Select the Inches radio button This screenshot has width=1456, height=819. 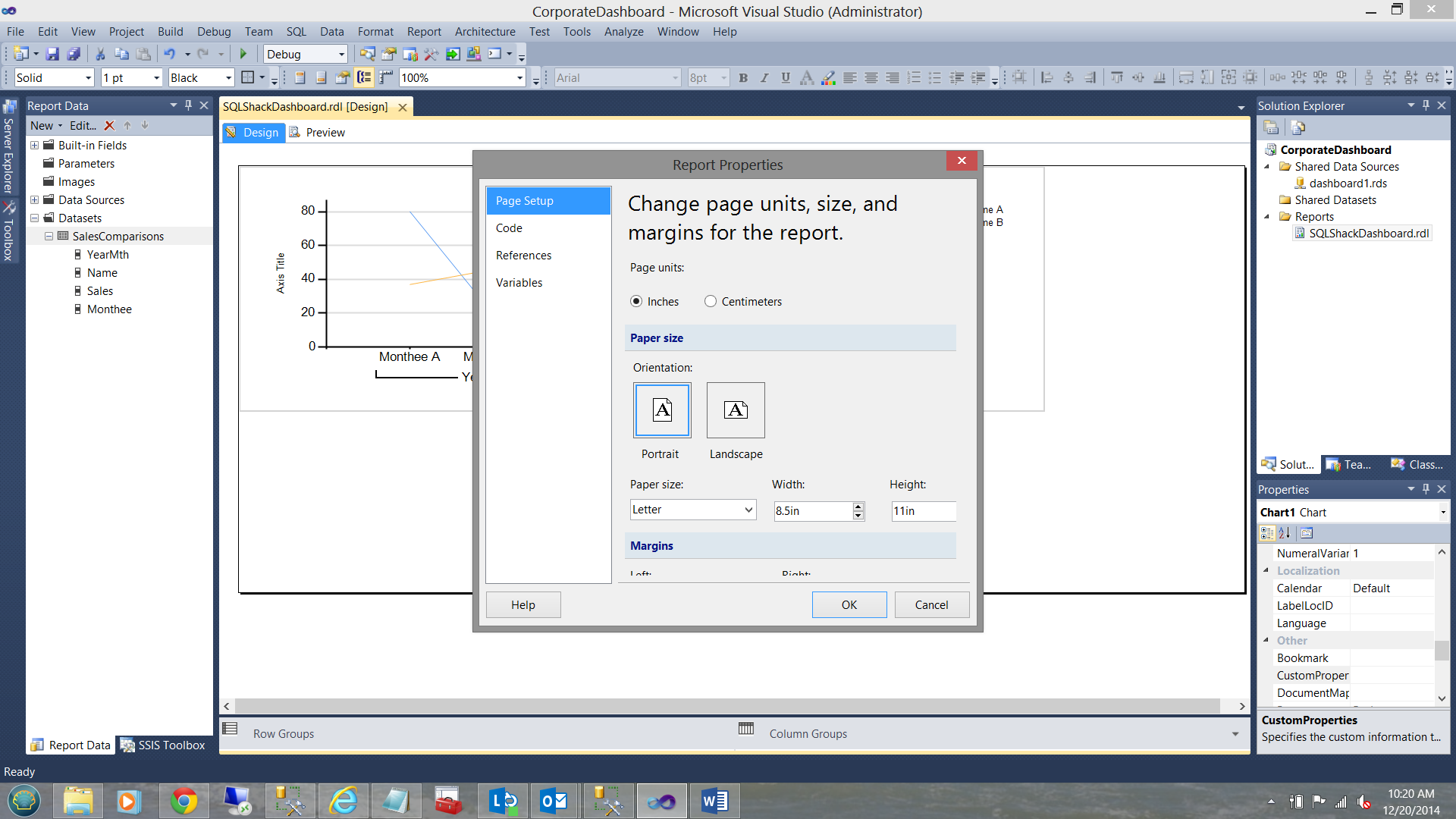[636, 302]
